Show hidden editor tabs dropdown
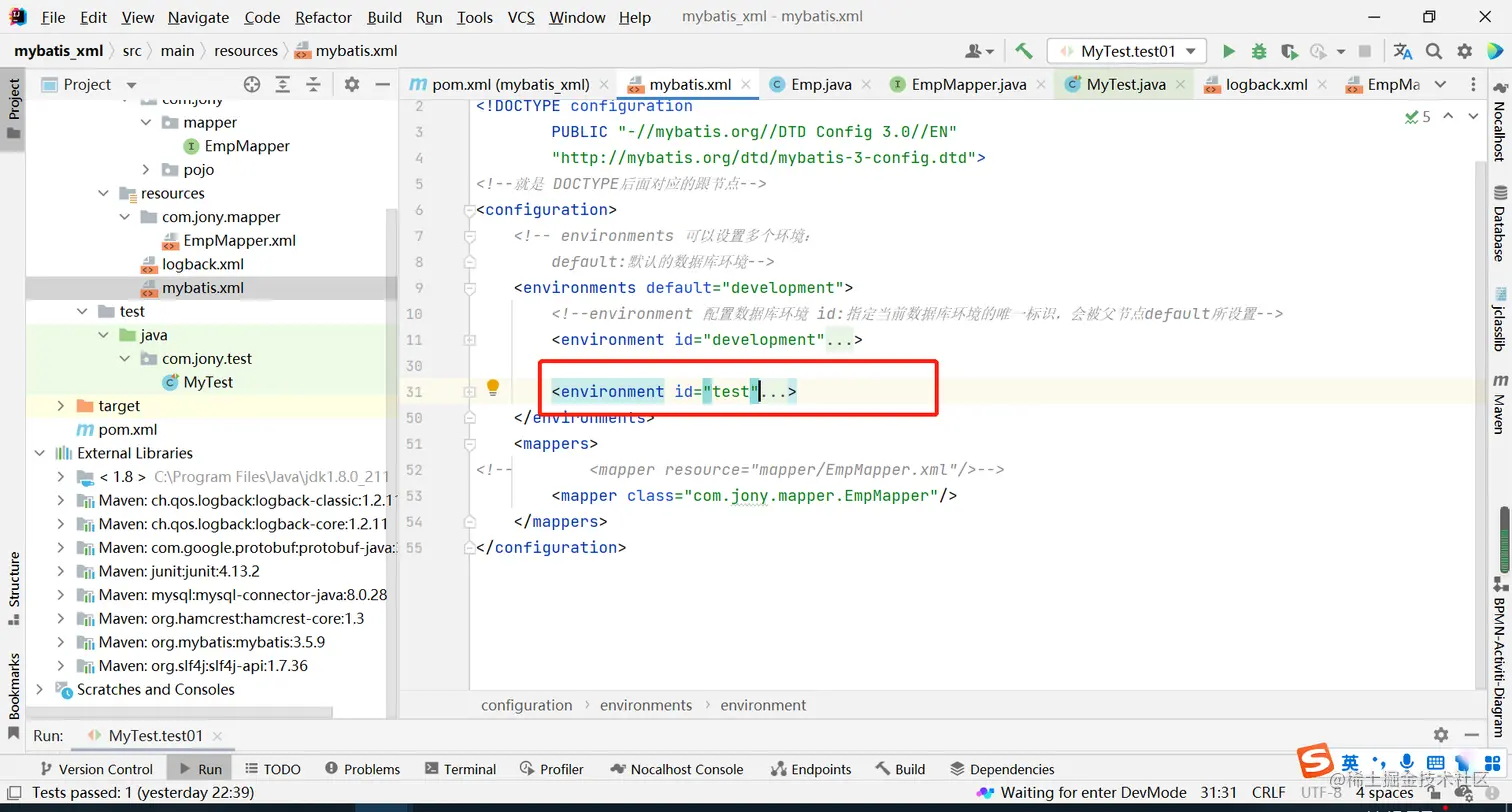 coord(1440,85)
